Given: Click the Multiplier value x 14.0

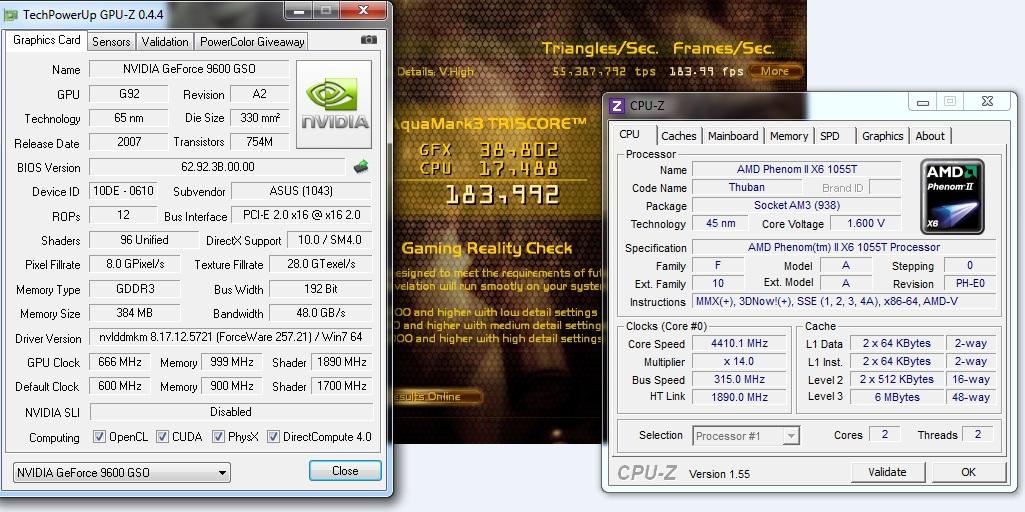Looking at the screenshot, I should (x=739, y=361).
